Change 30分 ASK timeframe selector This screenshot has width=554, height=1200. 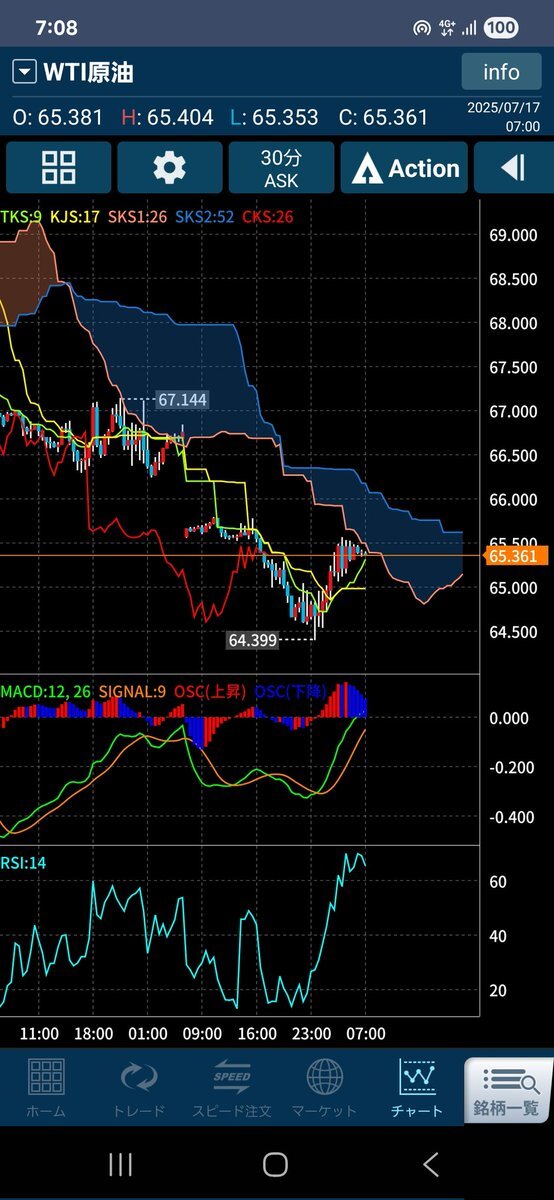click(281, 168)
